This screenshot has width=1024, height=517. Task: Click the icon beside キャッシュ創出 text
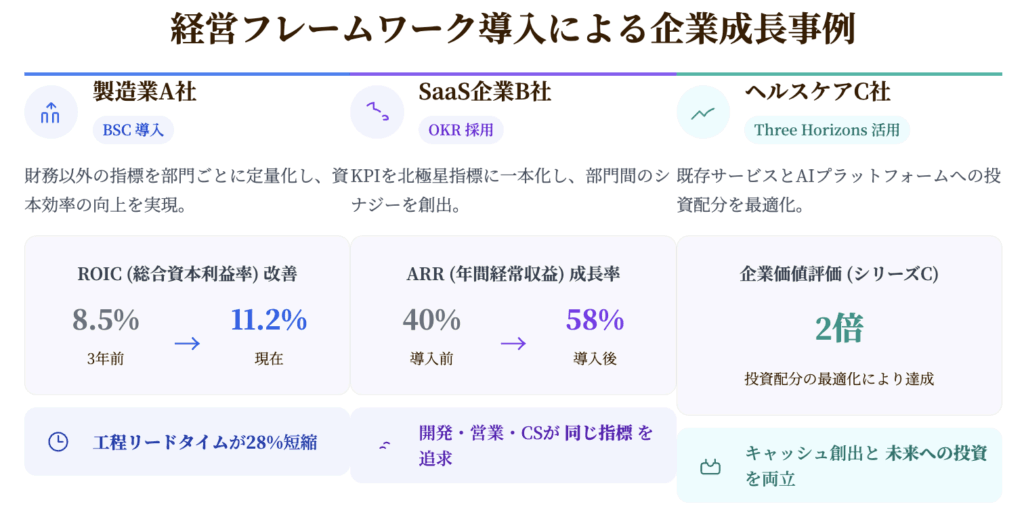pyautogui.click(x=710, y=466)
